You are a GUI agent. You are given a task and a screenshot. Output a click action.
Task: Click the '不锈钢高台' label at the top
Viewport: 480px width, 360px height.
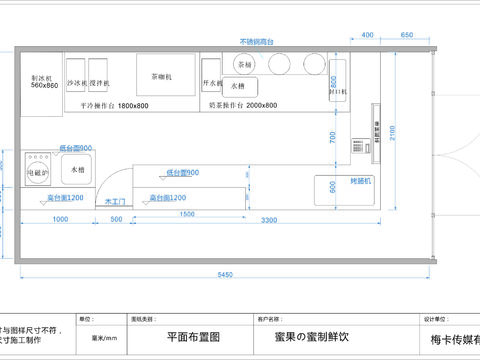(x=257, y=42)
